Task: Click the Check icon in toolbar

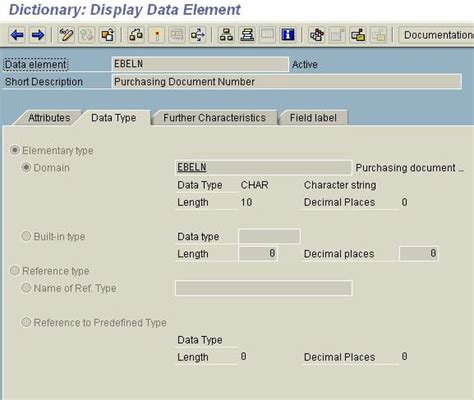Action: point(136,35)
